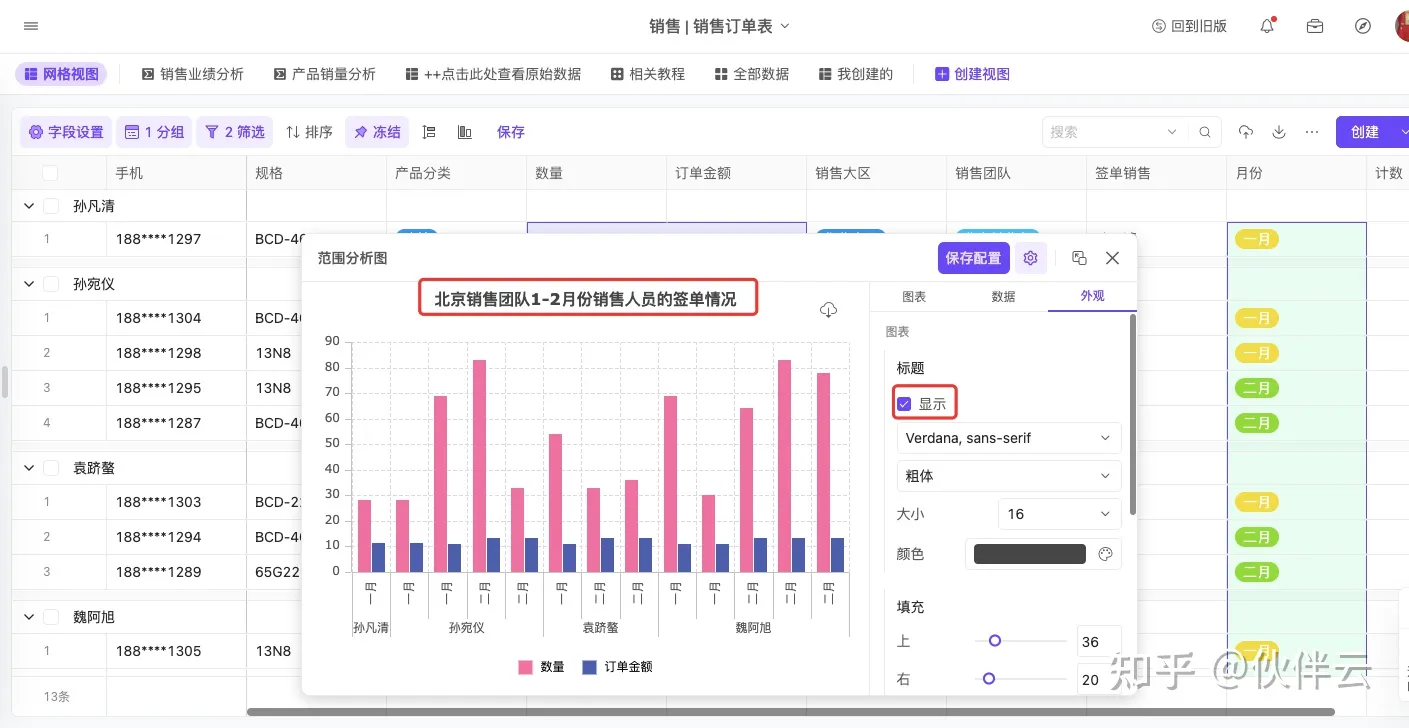
Task: Click the search magnifier icon
Action: click(1205, 132)
